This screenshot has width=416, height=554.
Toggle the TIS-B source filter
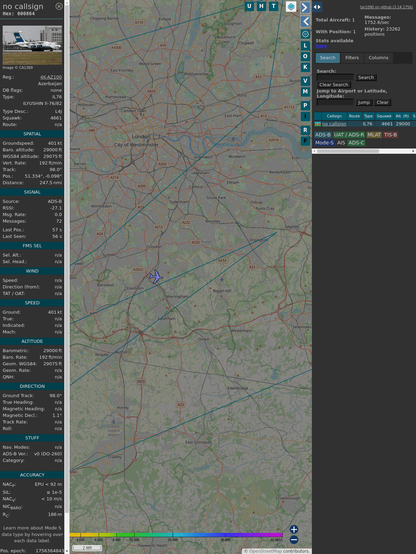(x=390, y=135)
